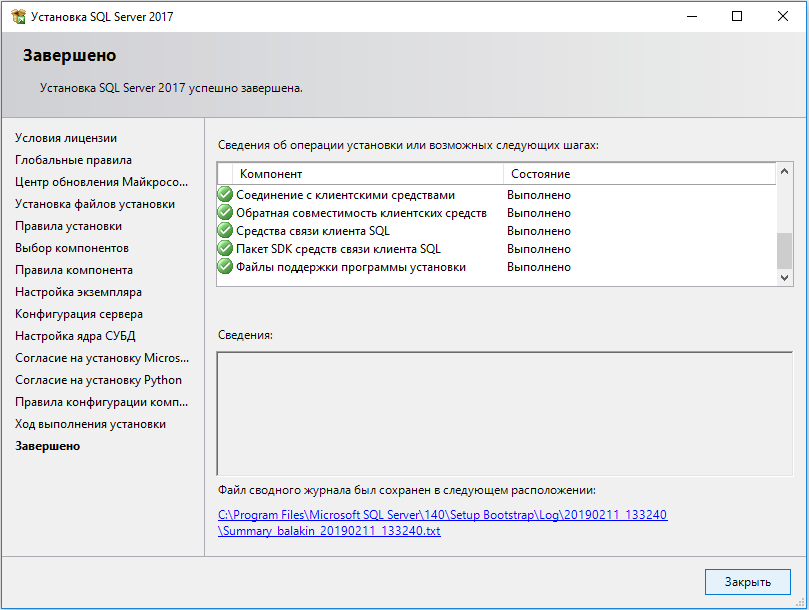Click the row Файлы поддержки программы установки

tap(496, 267)
